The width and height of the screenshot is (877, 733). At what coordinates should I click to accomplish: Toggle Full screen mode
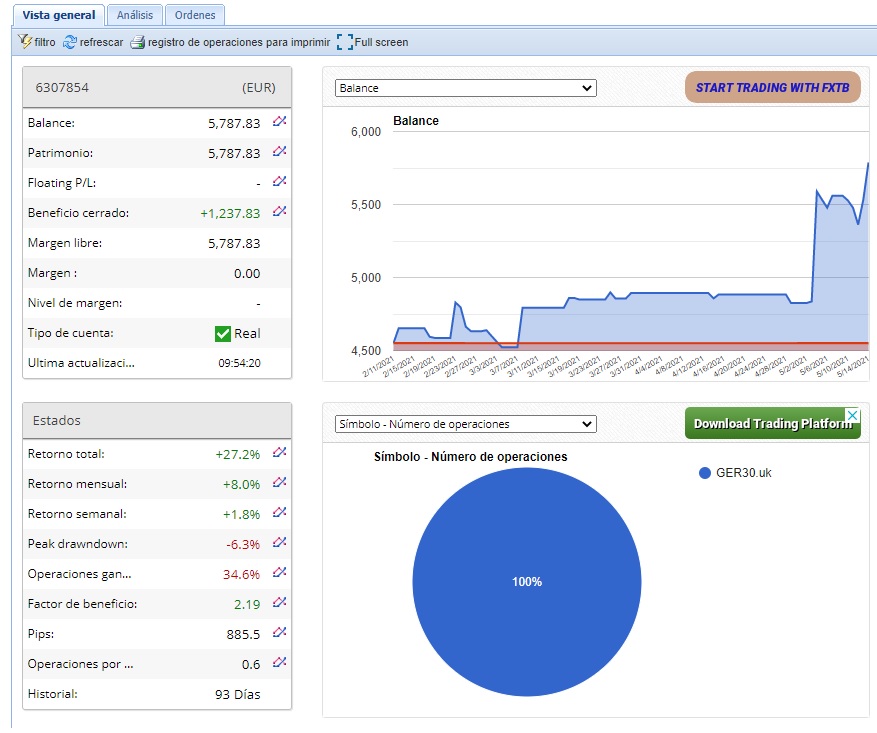(345, 42)
